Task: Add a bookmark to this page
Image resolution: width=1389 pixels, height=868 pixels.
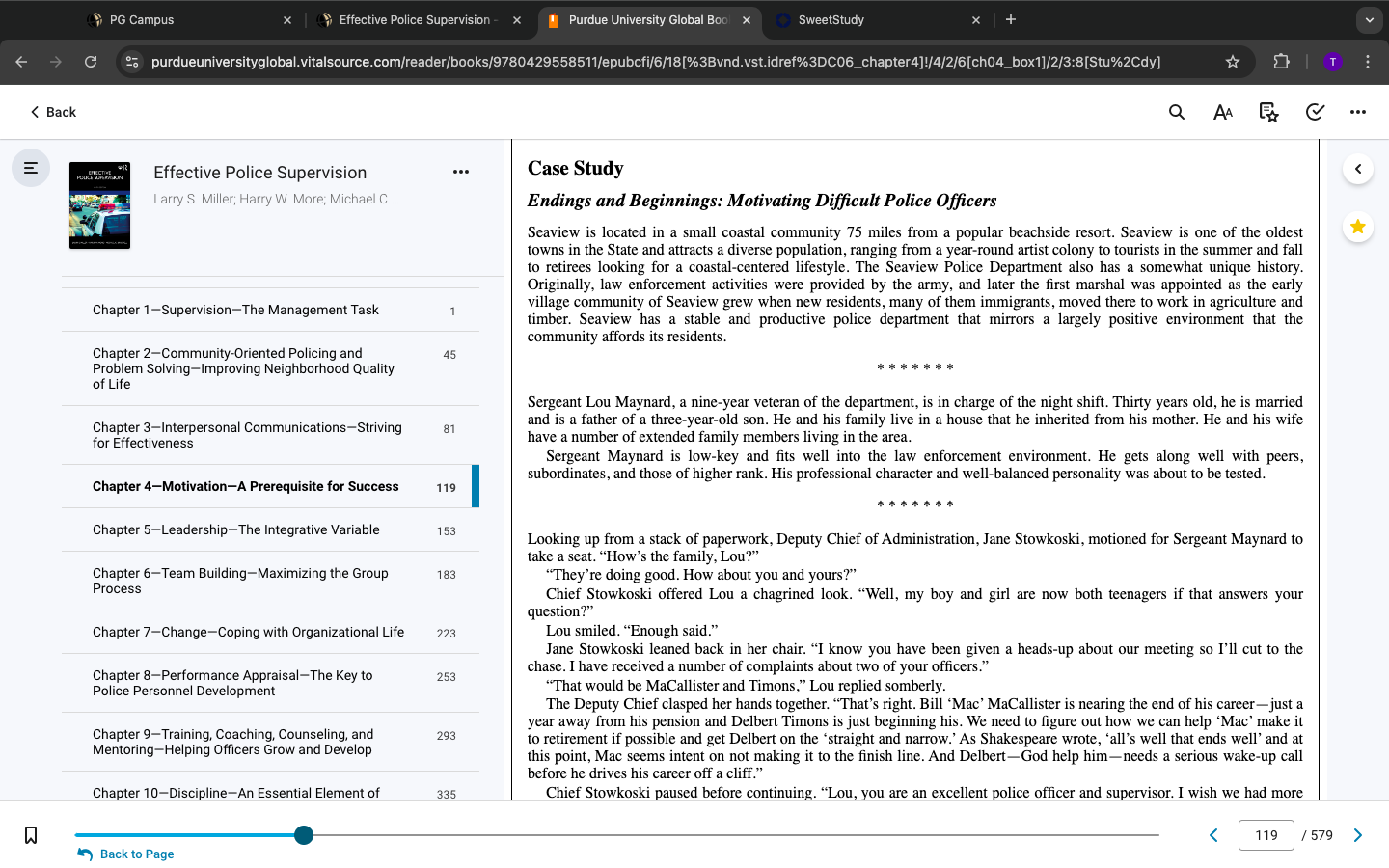Action: pyautogui.click(x=31, y=835)
